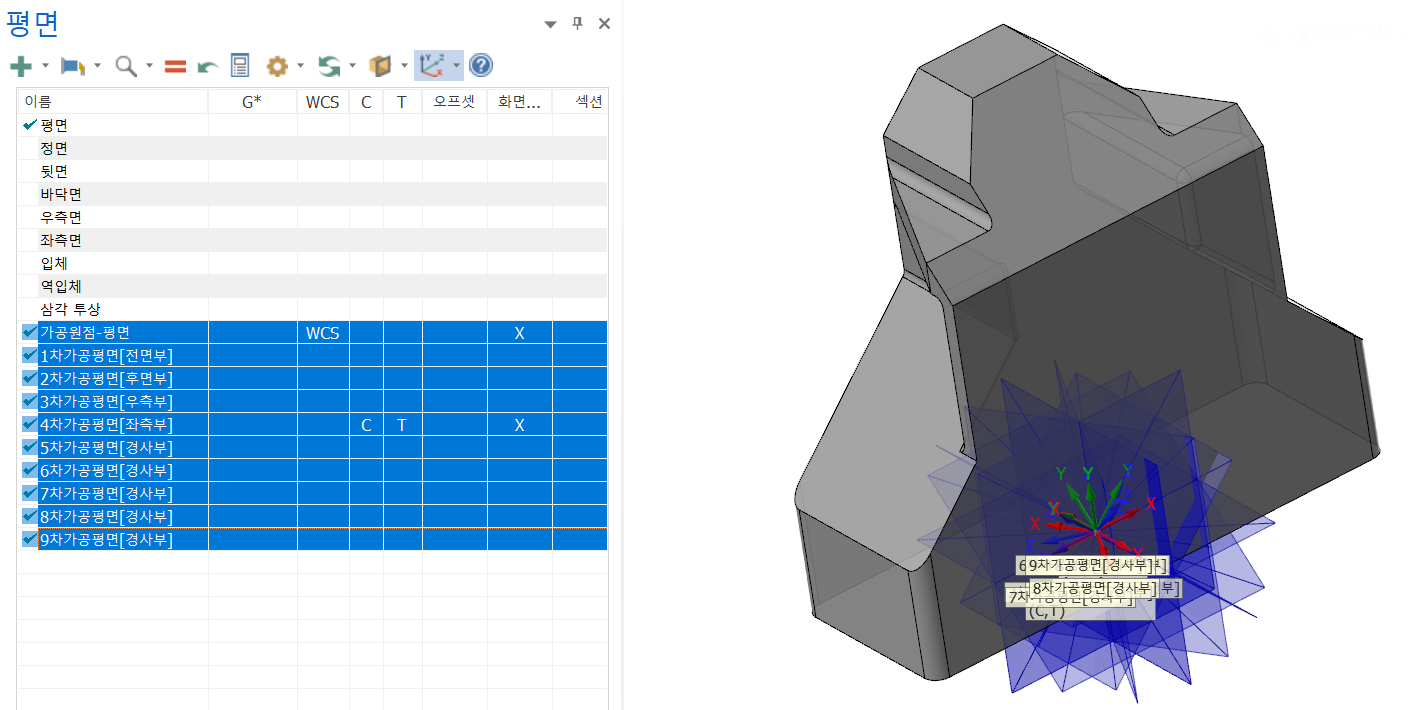Click C cell in 4차가공평면[좌측부] row

click(366, 425)
